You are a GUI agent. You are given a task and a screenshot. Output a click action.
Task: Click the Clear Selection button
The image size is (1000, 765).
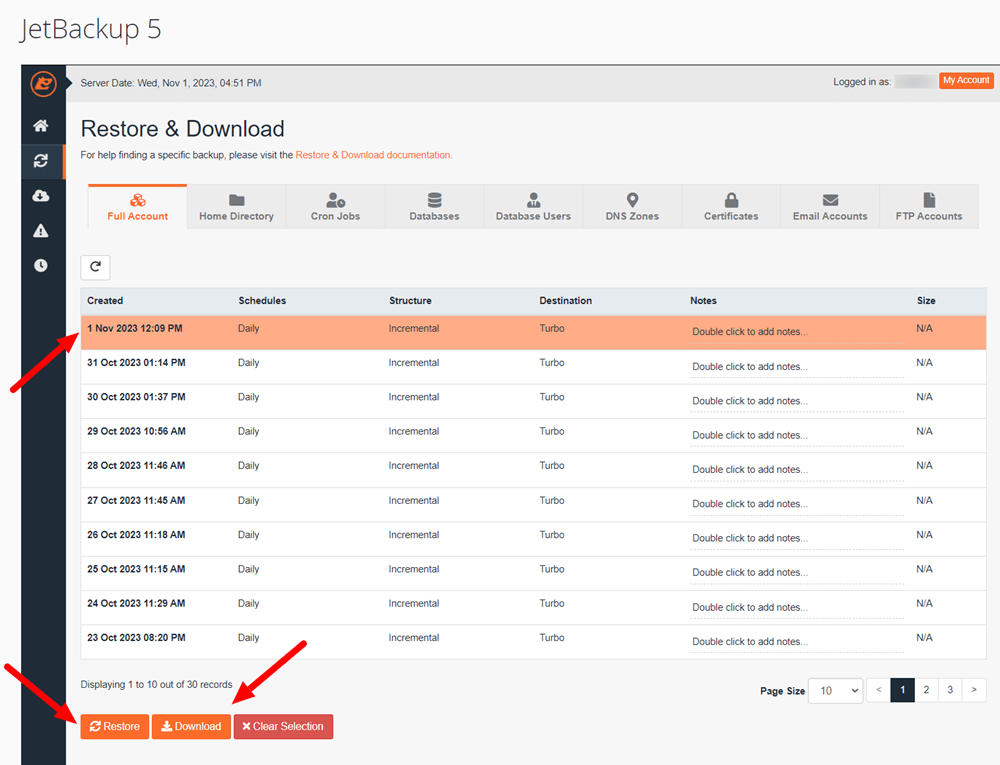point(283,727)
